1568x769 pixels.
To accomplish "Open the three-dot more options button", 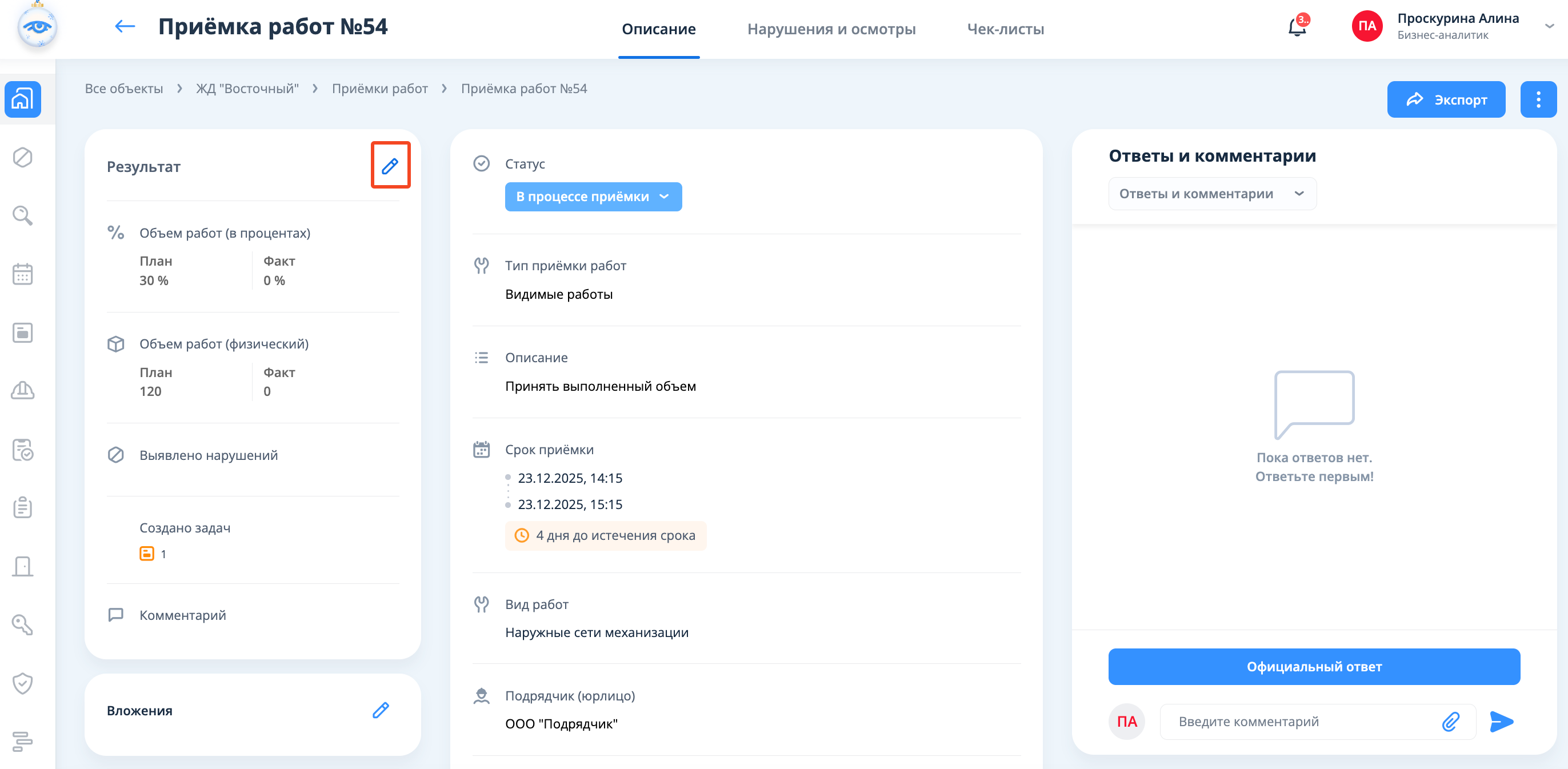I will (1538, 99).
